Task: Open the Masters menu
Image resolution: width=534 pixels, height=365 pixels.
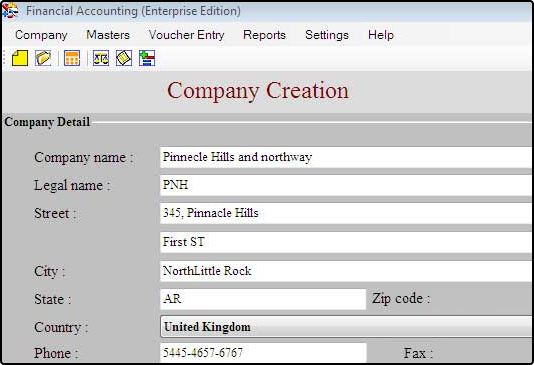Action: click(x=108, y=35)
